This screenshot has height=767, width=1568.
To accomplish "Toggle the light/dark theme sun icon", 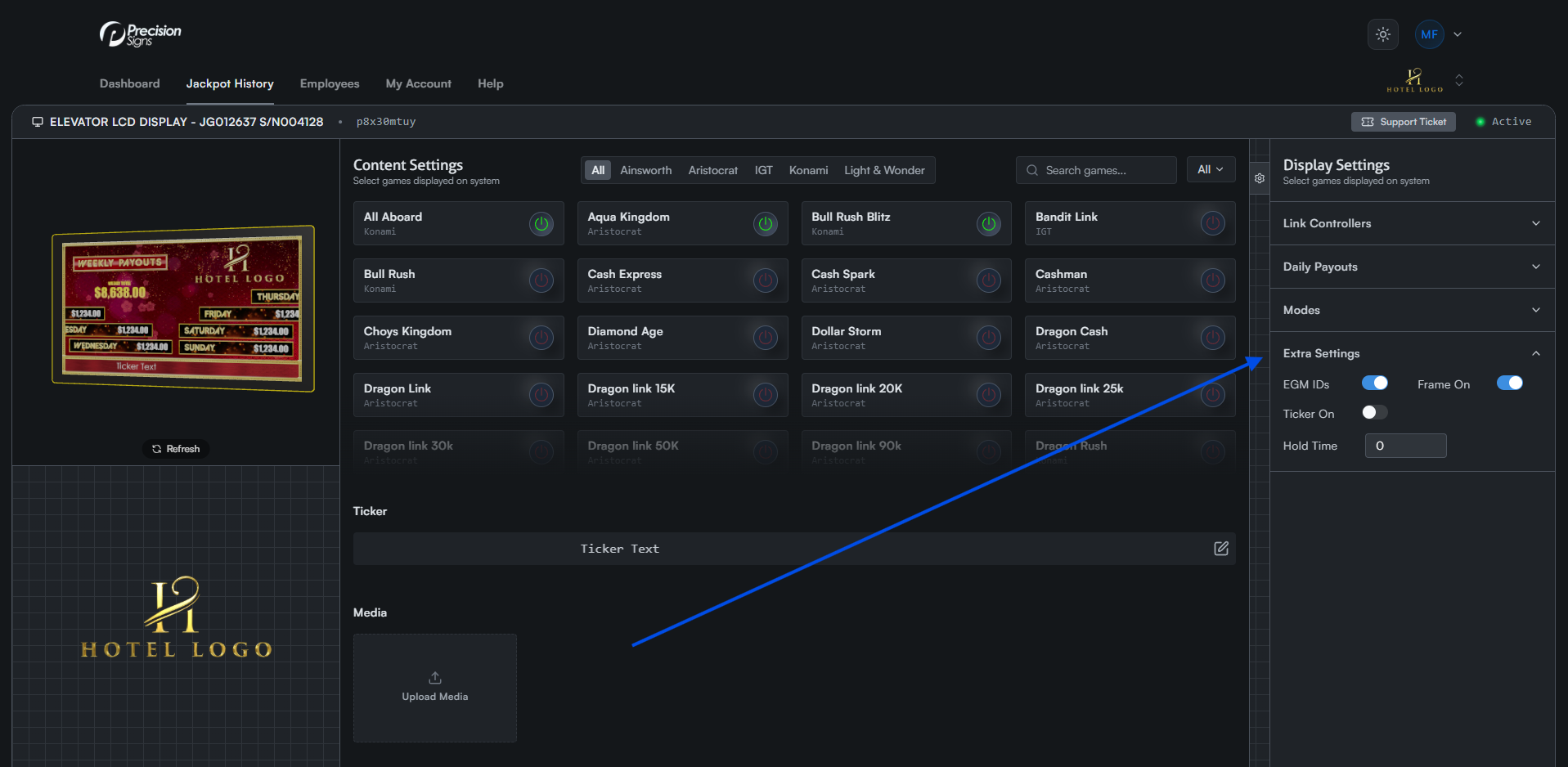I will coord(1382,34).
